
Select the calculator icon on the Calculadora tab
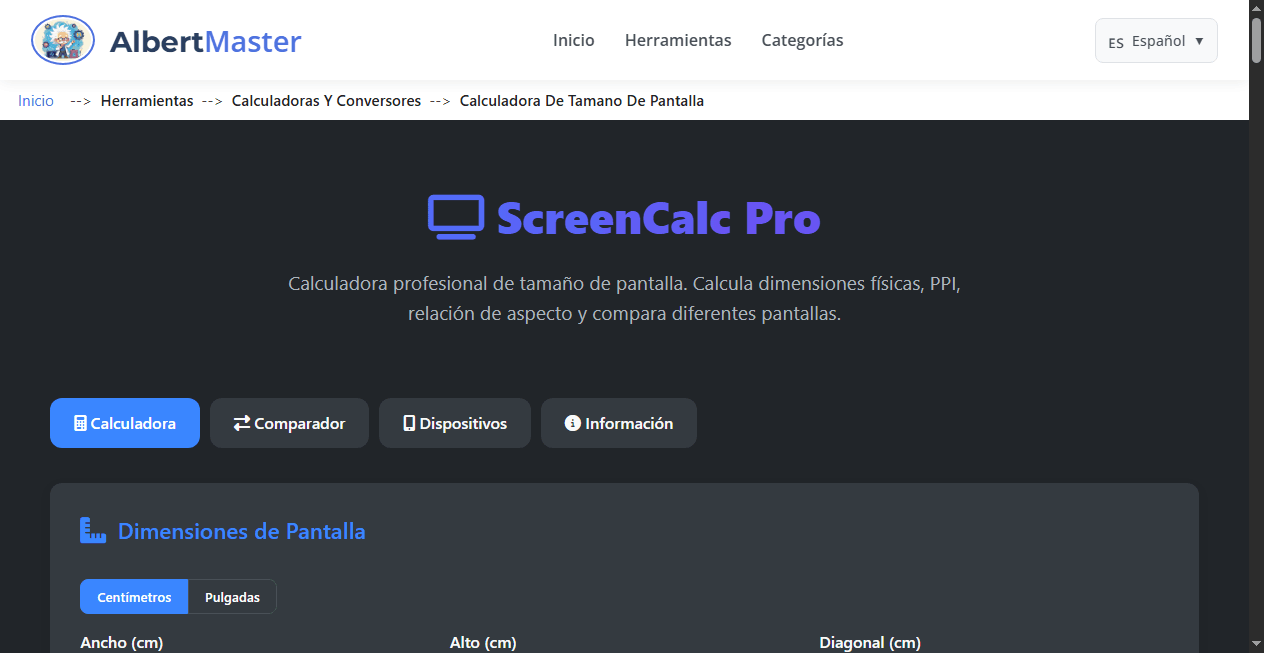(79, 423)
